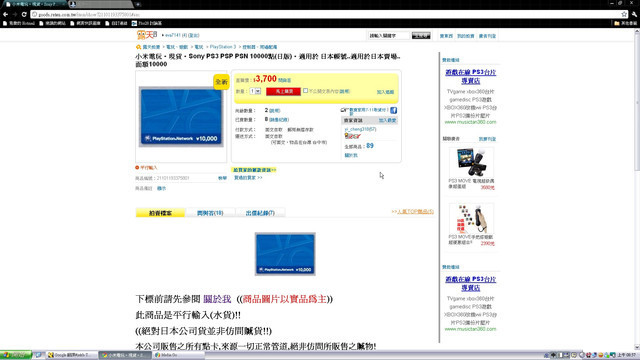
Task: Open seller's all items count 89
Action: point(370,146)
